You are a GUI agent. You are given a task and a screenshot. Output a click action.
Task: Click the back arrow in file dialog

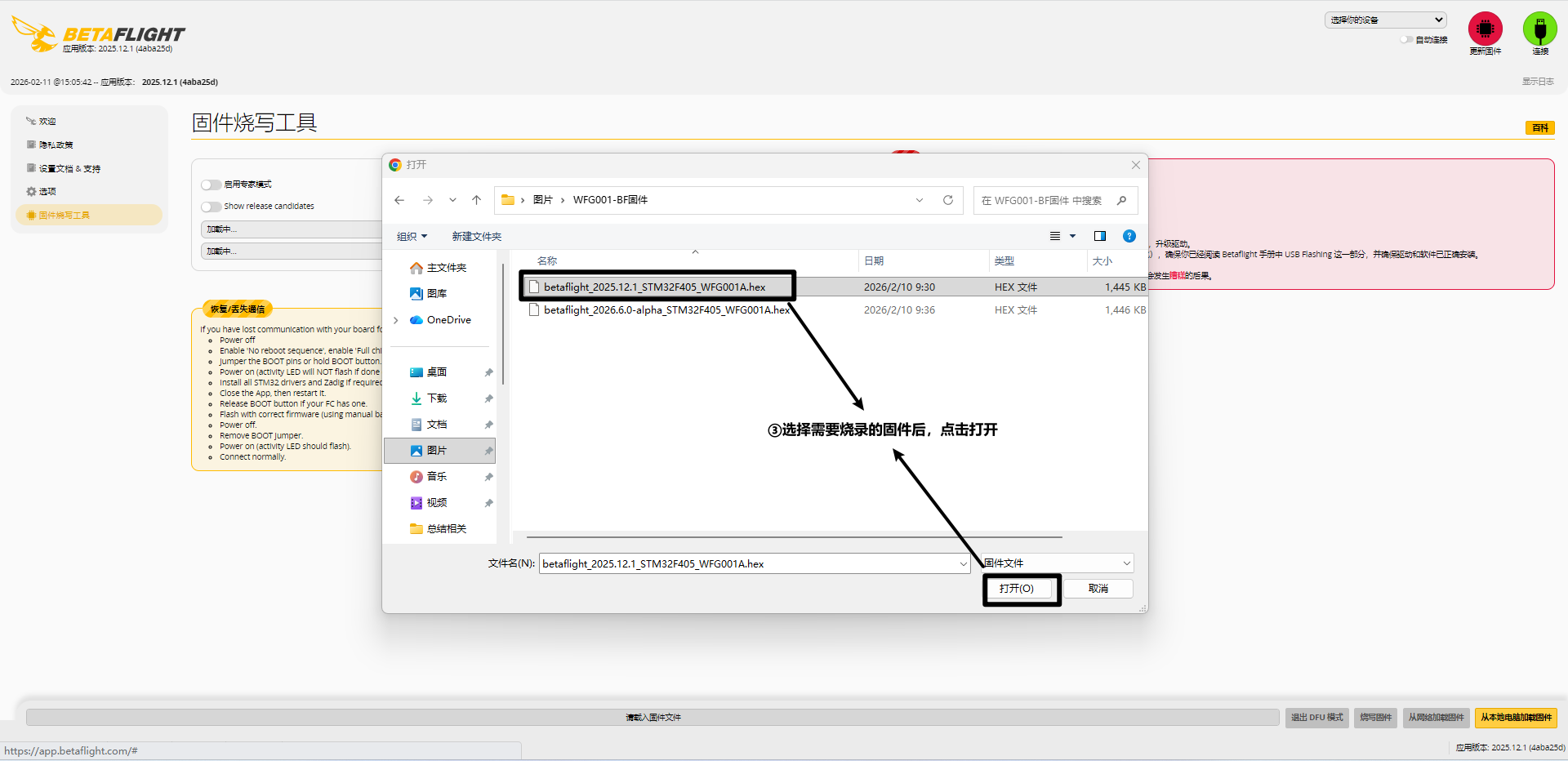pyautogui.click(x=399, y=200)
